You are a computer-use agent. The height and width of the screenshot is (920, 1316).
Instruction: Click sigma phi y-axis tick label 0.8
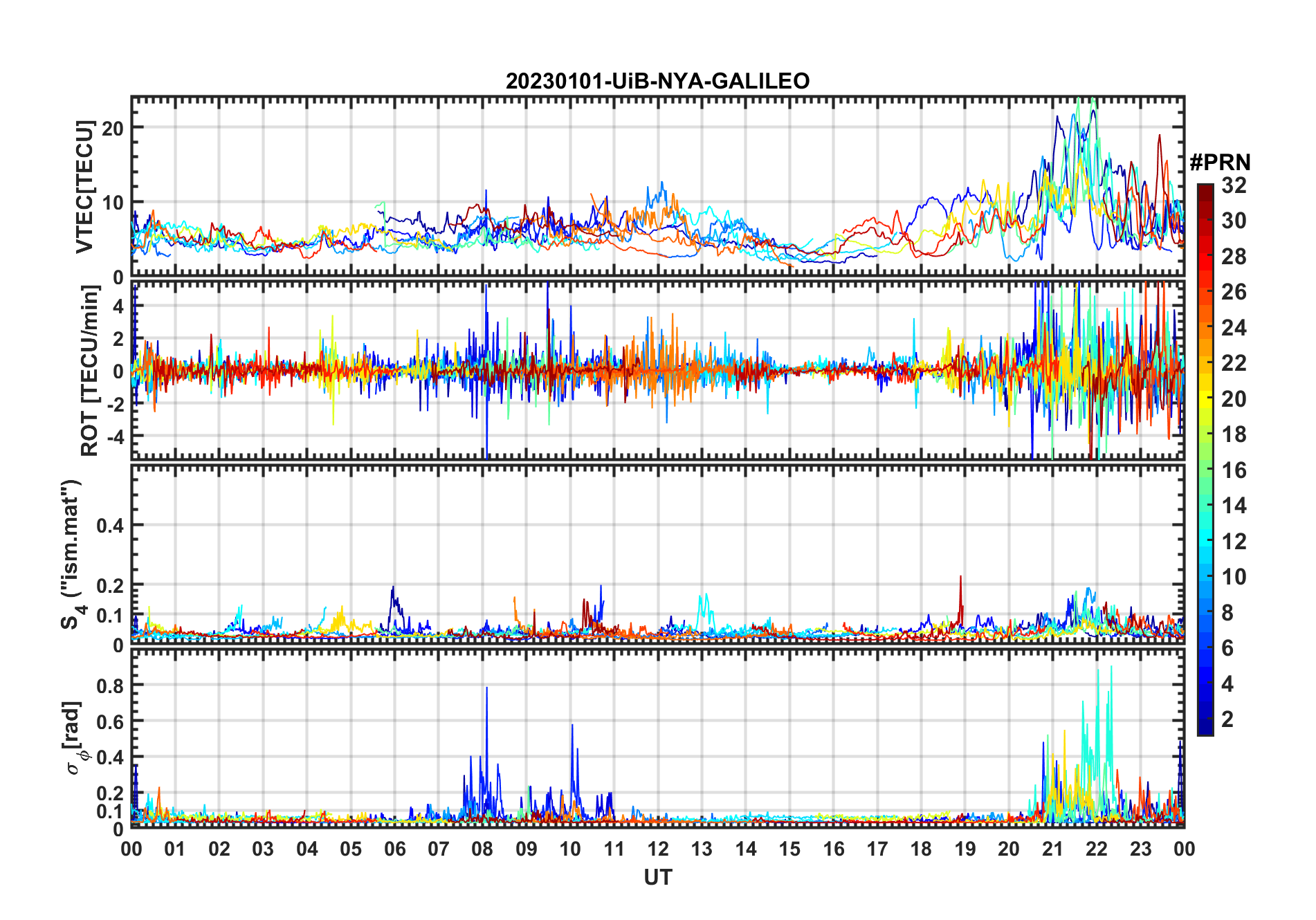pos(111,686)
